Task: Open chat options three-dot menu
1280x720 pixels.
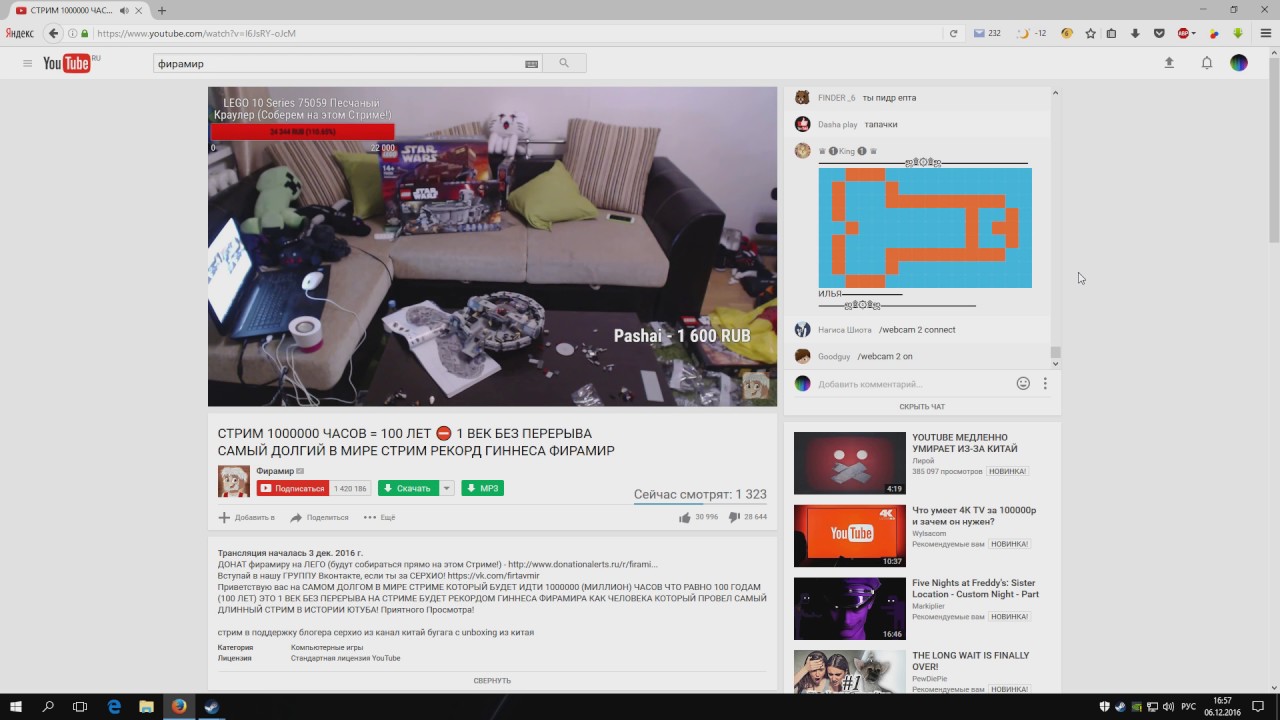Action: pos(1045,383)
